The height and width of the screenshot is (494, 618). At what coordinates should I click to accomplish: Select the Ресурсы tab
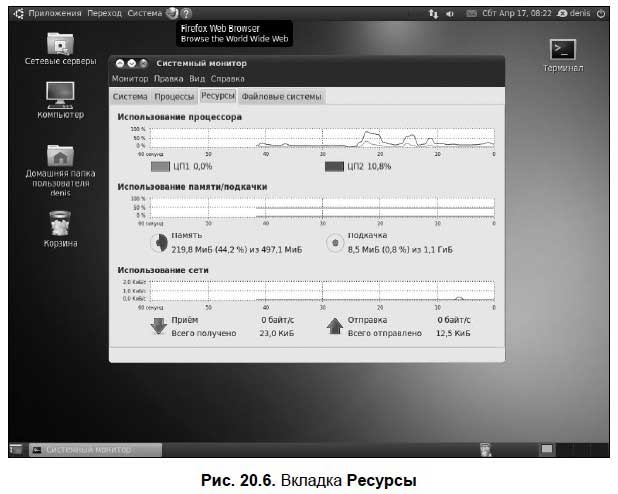coord(218,96)
